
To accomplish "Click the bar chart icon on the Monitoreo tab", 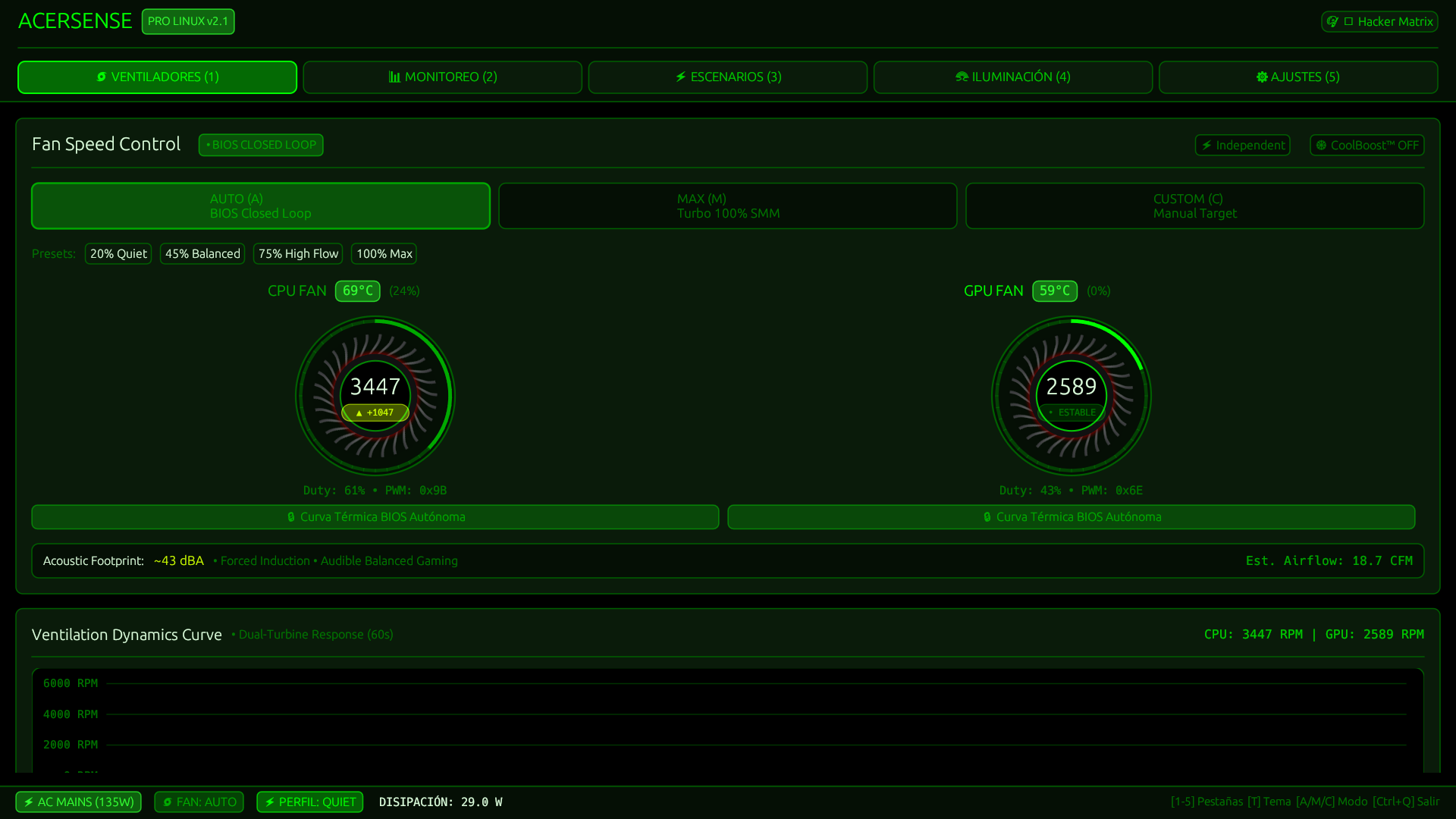I will (x=394, y=77).
